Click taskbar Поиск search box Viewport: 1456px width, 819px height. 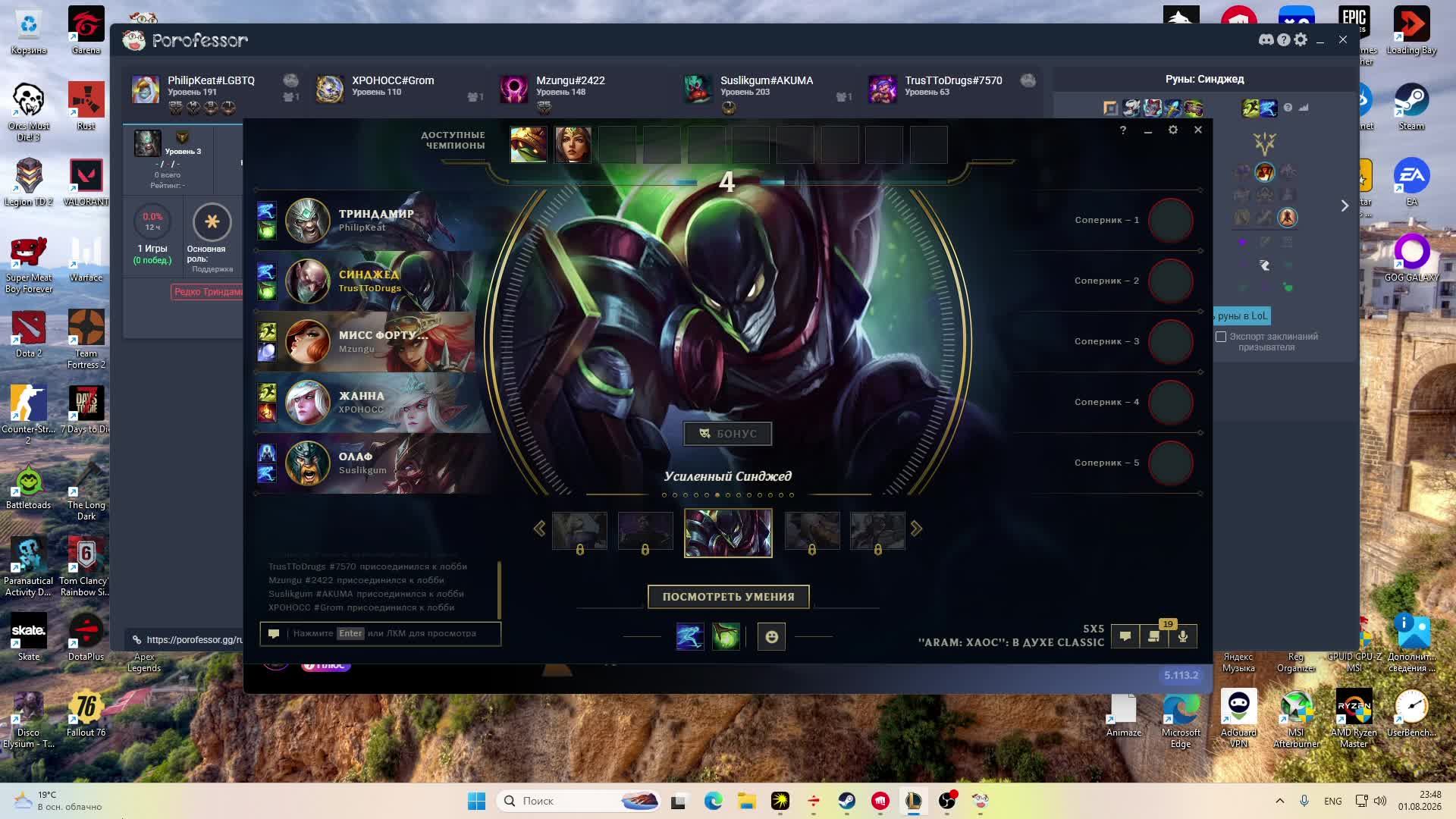[578, 801]
